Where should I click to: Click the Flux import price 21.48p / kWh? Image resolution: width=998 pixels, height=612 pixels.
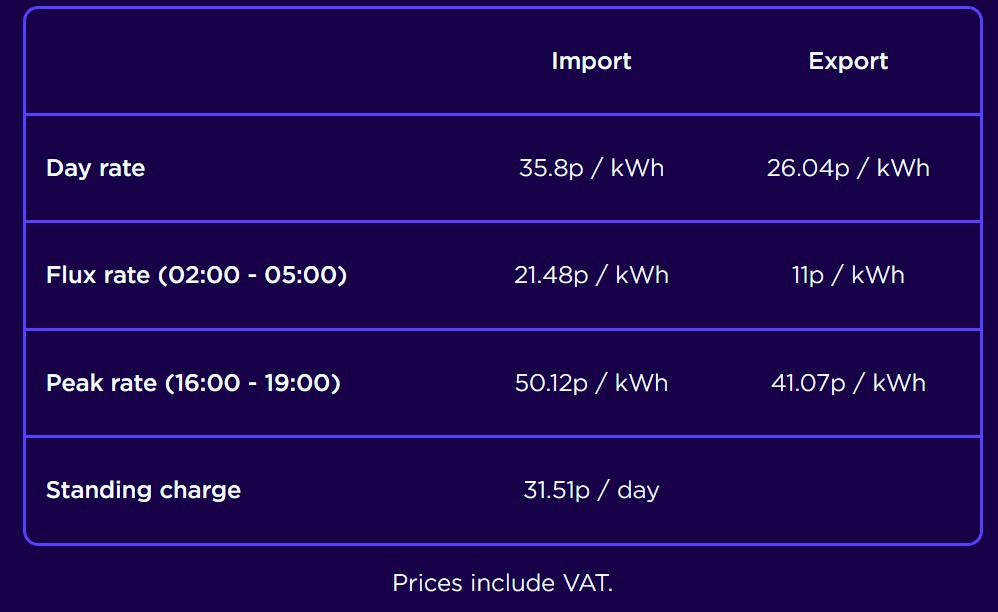coord(591,275)
